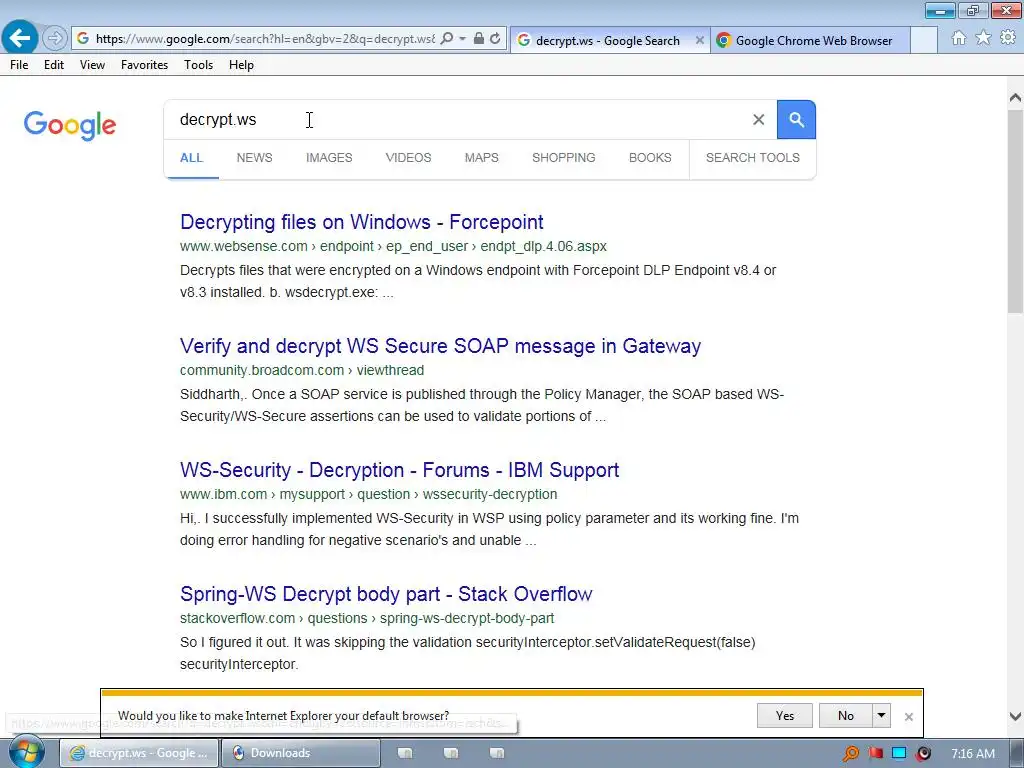Switch to SHOPPING results
The image size is (1024, 768).
(x=564, y=158)
